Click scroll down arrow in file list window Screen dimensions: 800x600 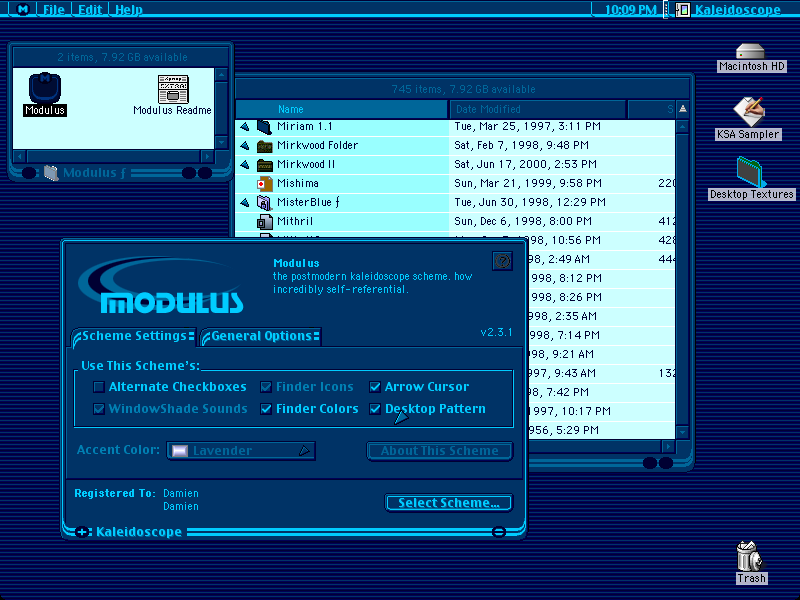click(683, 433)
